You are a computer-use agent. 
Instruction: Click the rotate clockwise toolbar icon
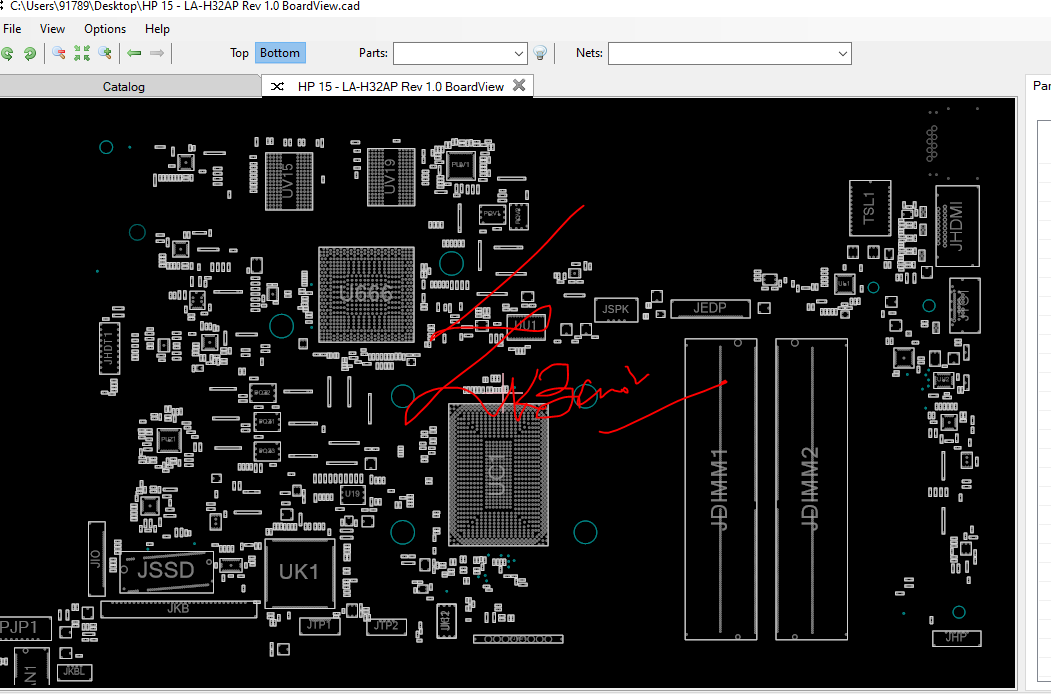pos(29,54)
